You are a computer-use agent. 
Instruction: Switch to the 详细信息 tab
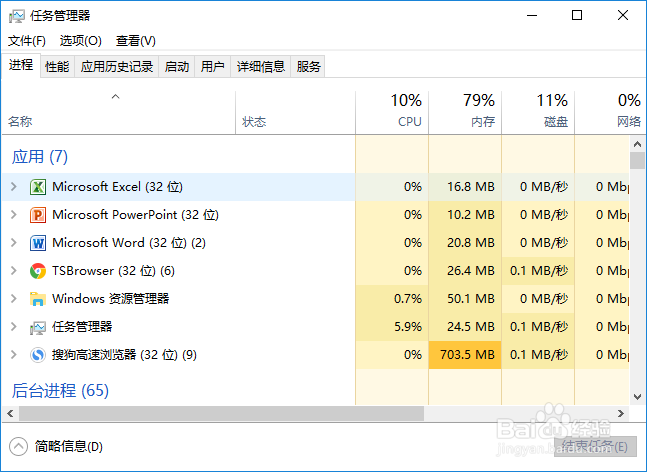261,66
